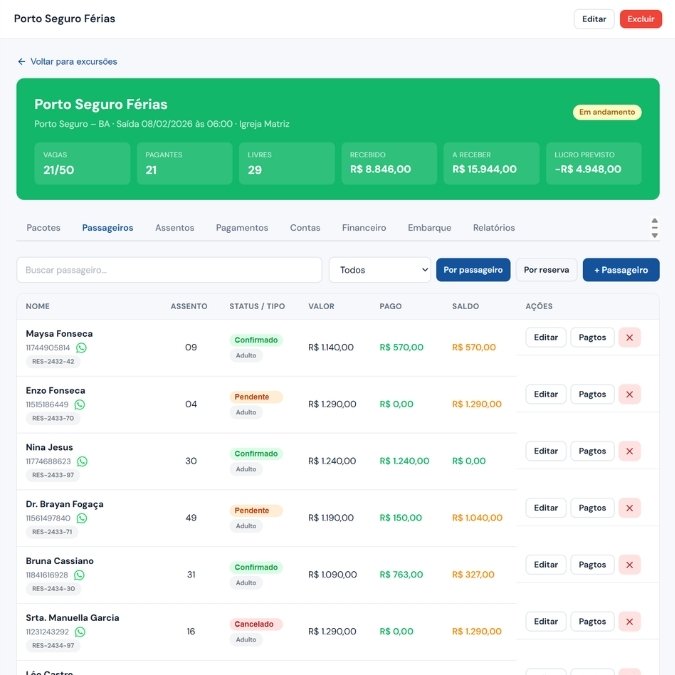Click the back arrow to excursões
The image size is (675, 675).
coord(22,62)
